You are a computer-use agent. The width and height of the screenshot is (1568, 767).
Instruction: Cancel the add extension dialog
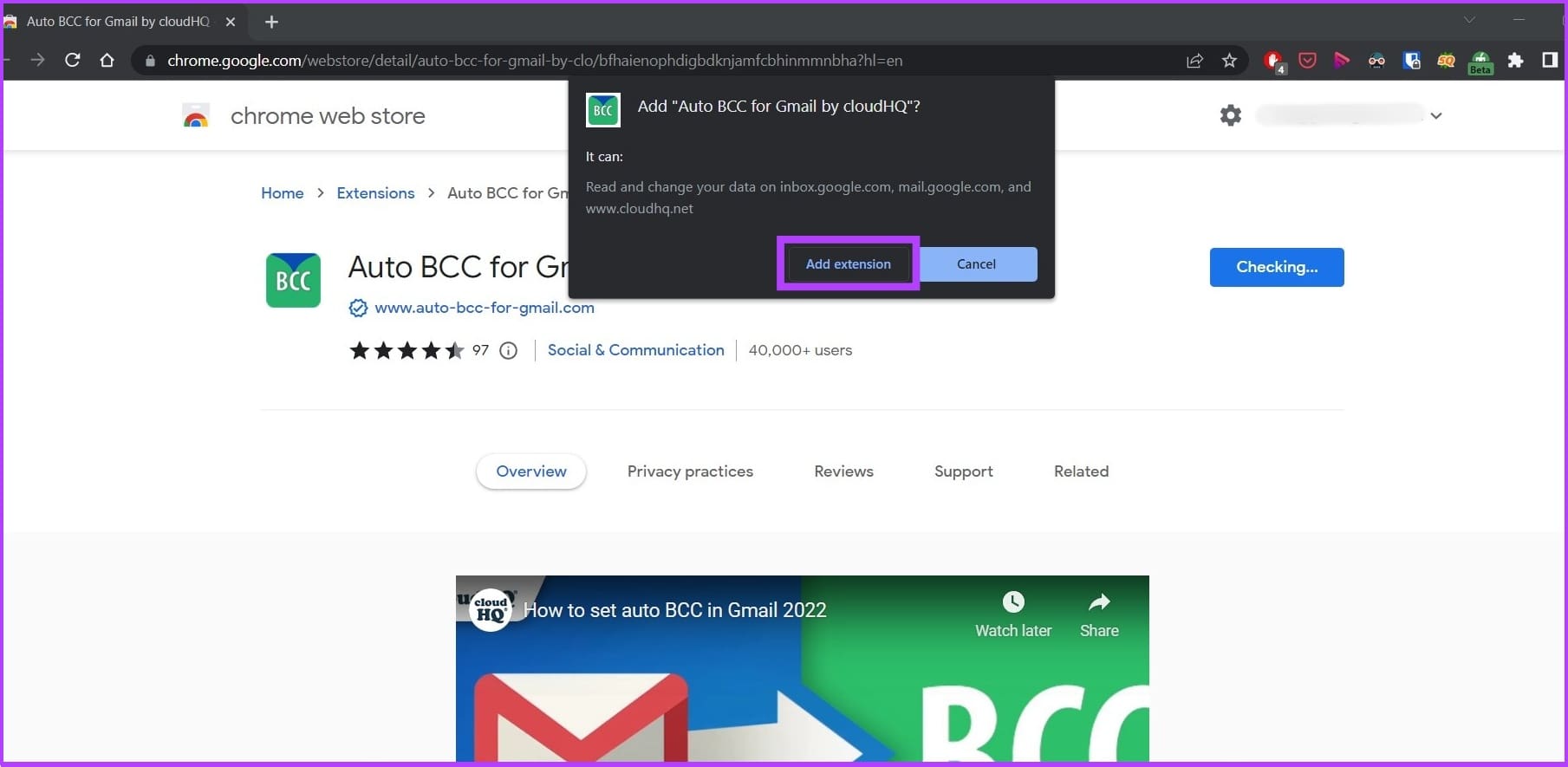tap(976, 263)
